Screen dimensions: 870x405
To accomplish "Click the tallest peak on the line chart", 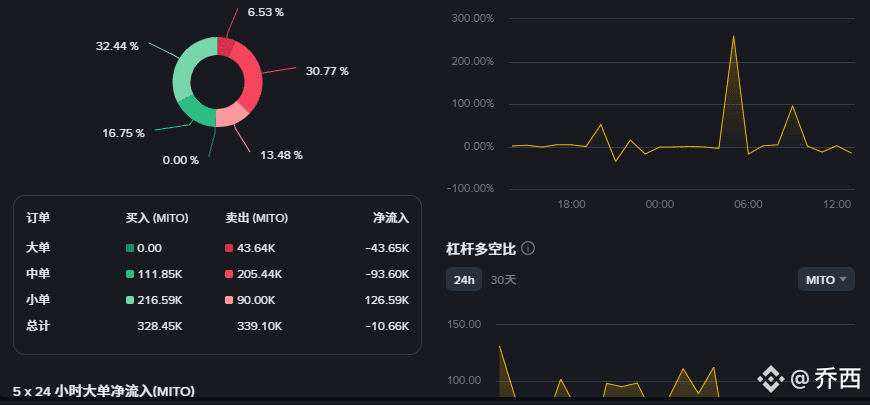I will [733, 37].
